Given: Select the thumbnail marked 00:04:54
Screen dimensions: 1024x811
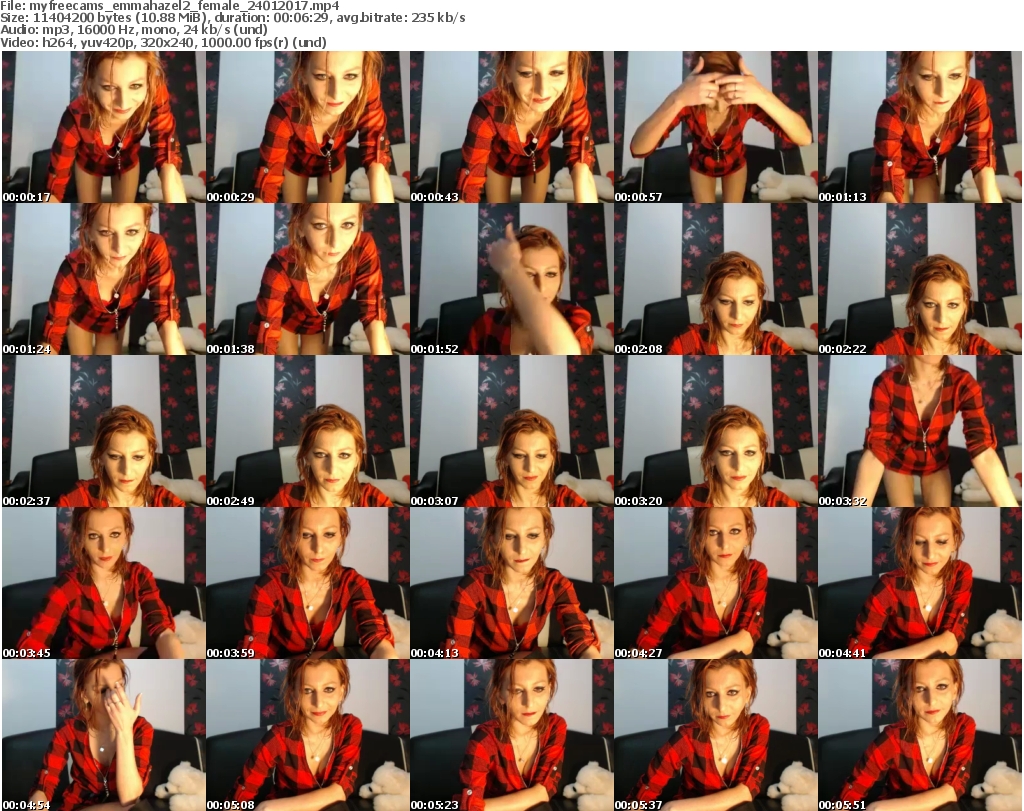Looking at the screenshot, I should [103, 735].
